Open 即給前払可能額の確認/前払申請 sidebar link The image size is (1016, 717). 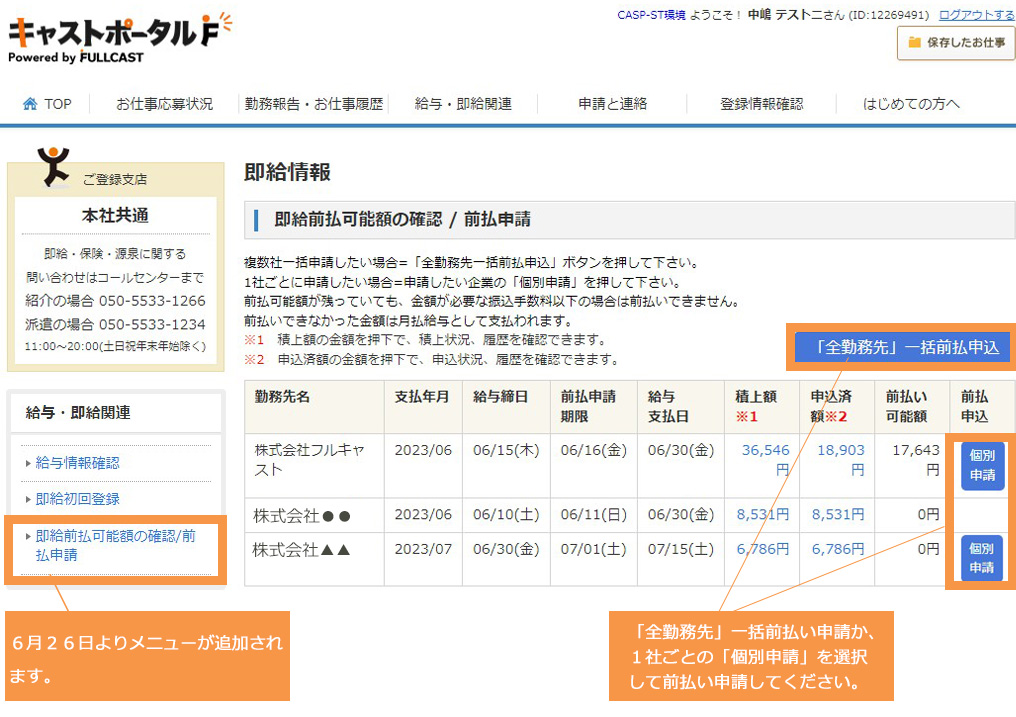[115, 545]
